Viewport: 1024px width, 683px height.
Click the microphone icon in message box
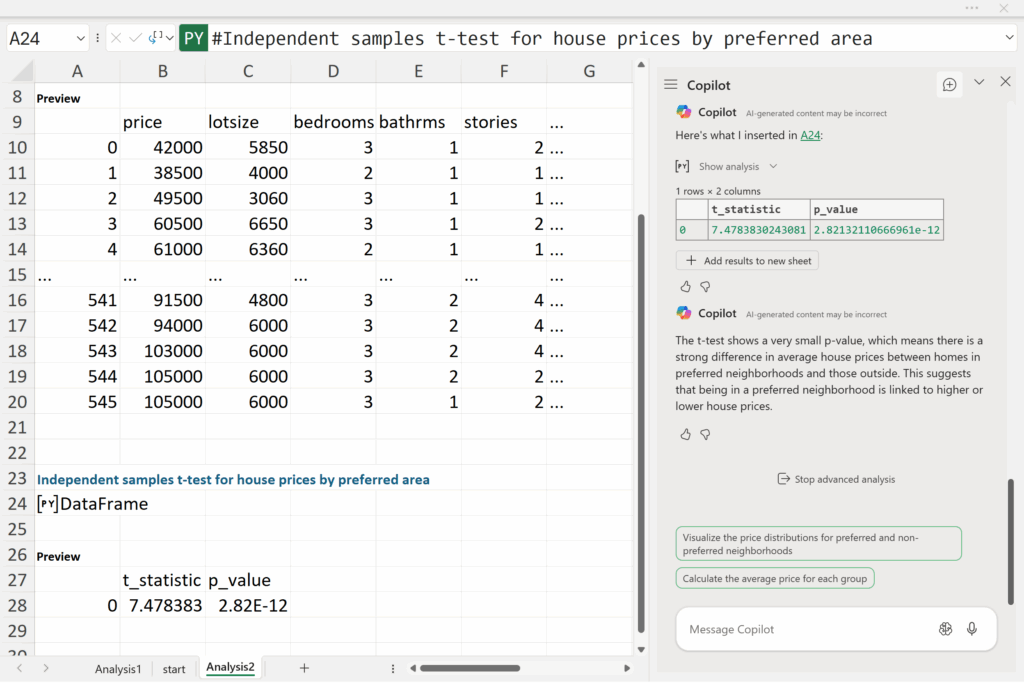972,629
